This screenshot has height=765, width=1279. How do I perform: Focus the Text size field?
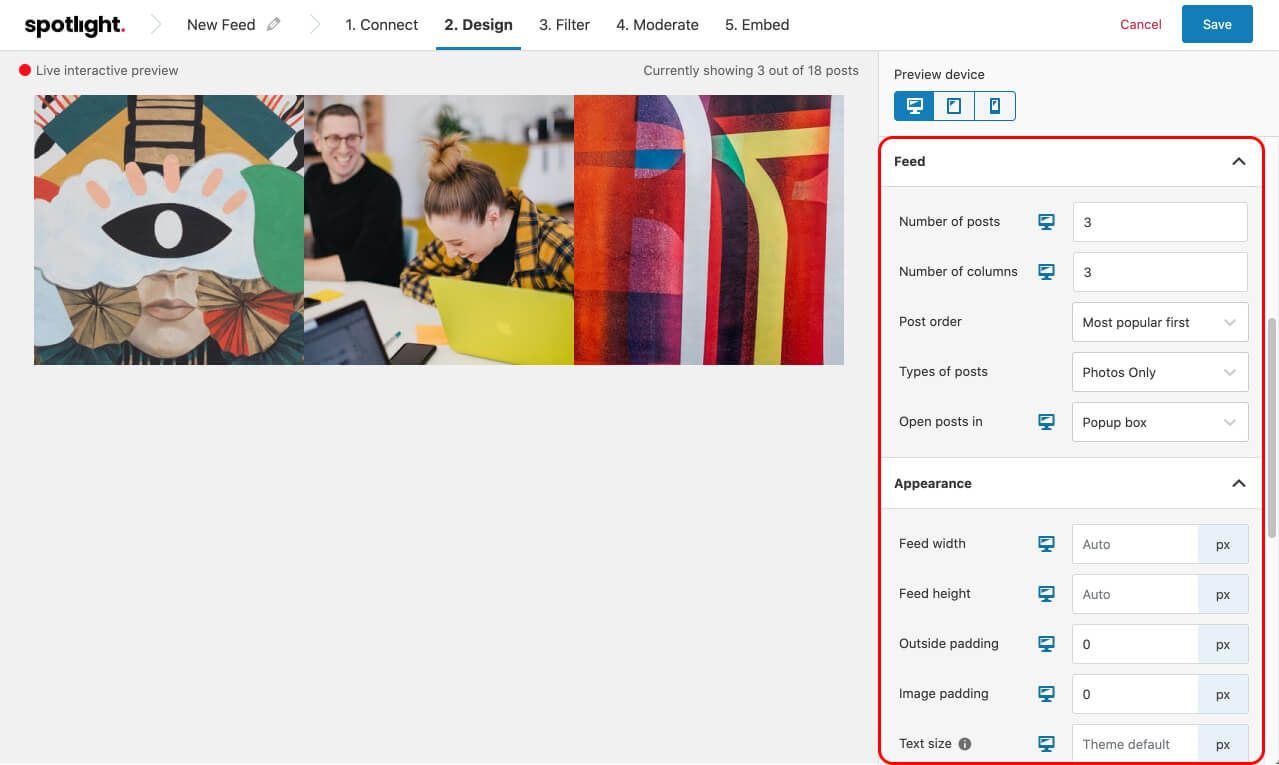click(1135, 744)
